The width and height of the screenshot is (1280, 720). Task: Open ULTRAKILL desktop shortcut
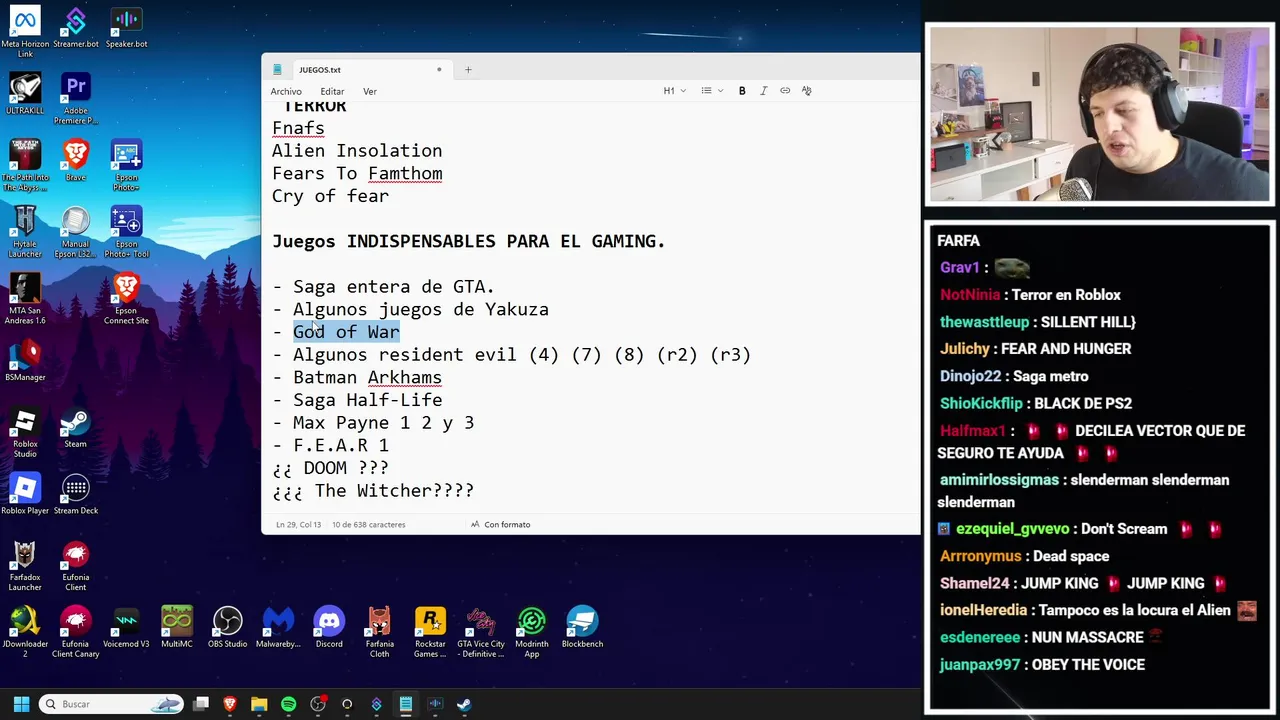pos(25,93)
